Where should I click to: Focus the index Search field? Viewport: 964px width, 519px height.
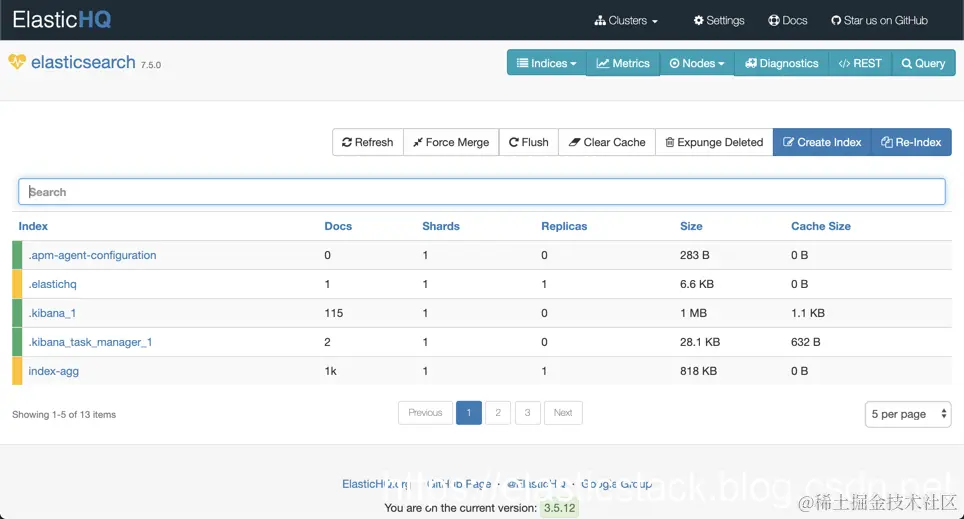point(482,192)
